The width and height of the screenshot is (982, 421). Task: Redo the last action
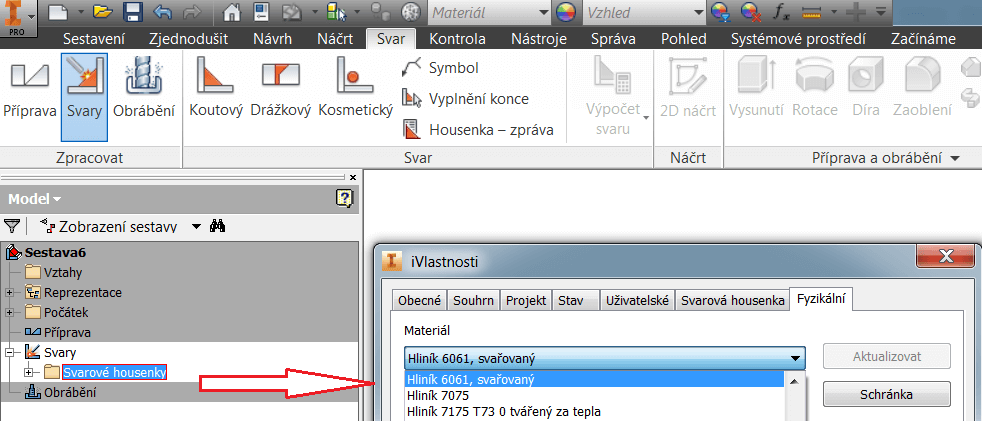click(x=192, y=11)
